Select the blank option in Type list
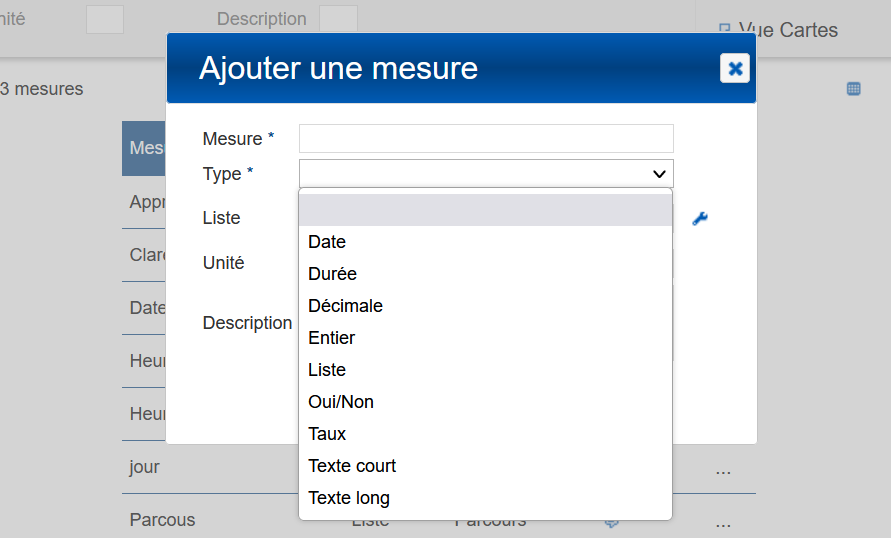 click(485, 211)
